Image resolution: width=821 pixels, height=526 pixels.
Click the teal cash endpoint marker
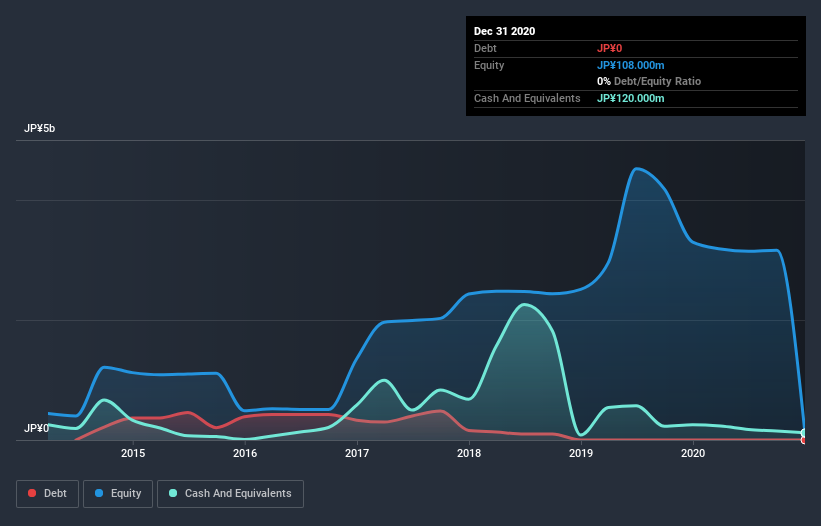804,432
